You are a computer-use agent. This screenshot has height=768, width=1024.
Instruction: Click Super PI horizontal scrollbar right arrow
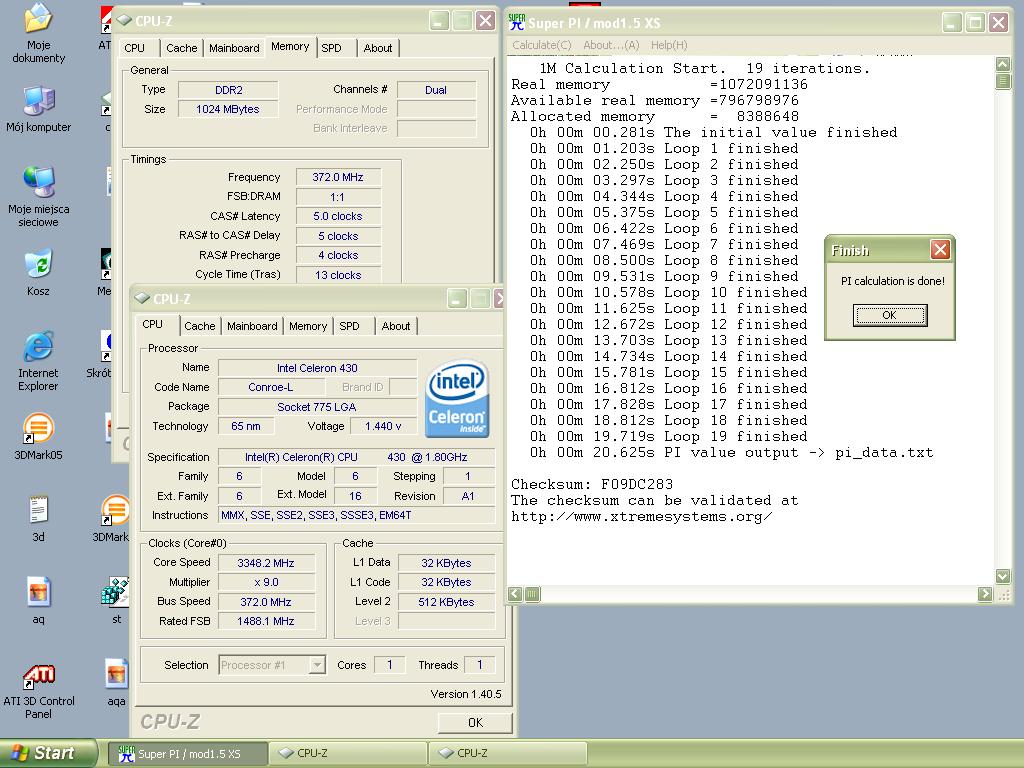[985, 594]
